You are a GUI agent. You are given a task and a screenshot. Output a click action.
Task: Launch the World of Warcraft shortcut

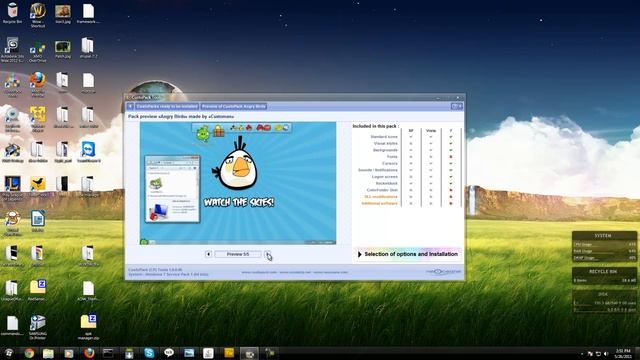pyautogui.click(x=38, y=15)
